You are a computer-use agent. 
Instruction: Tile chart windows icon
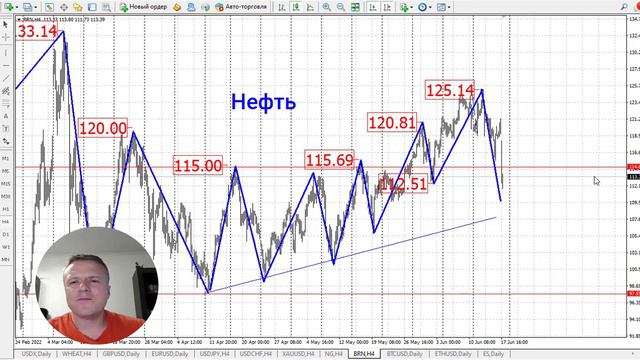click(x=355, y=7)
